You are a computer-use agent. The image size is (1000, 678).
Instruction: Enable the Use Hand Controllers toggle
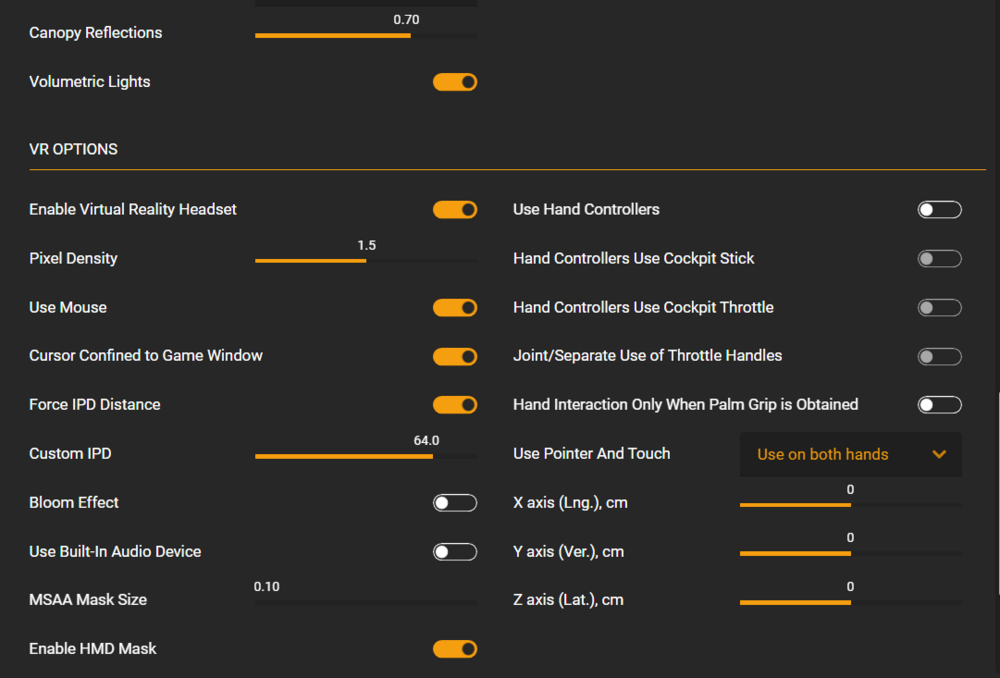coord(940,210)
